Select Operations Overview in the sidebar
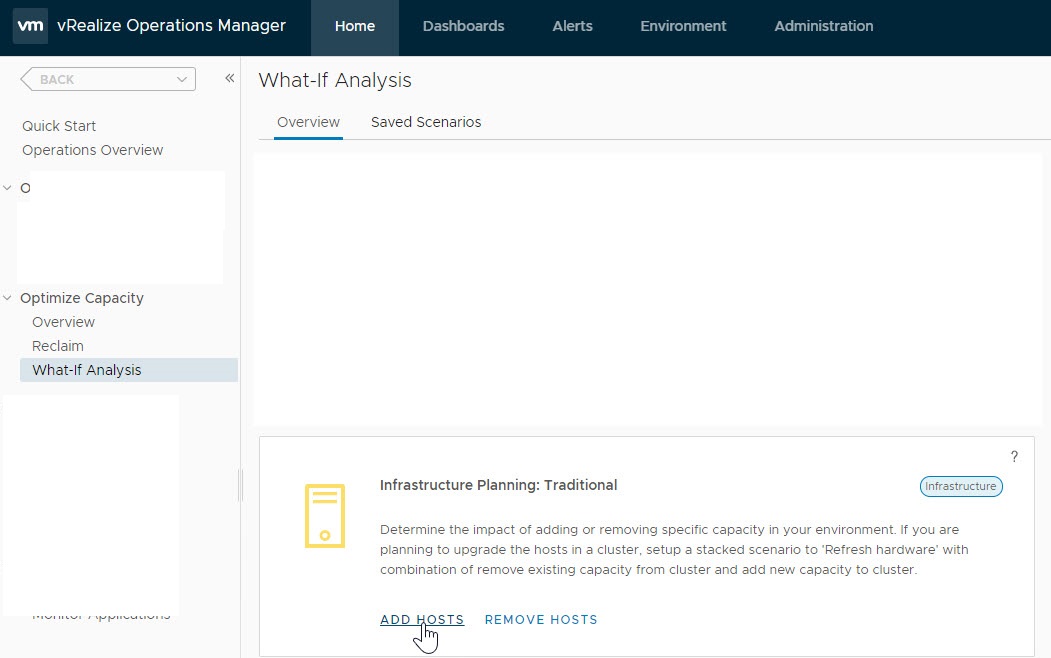The height and width of the screenshot is (658, 1051). (x=92, y=150)
